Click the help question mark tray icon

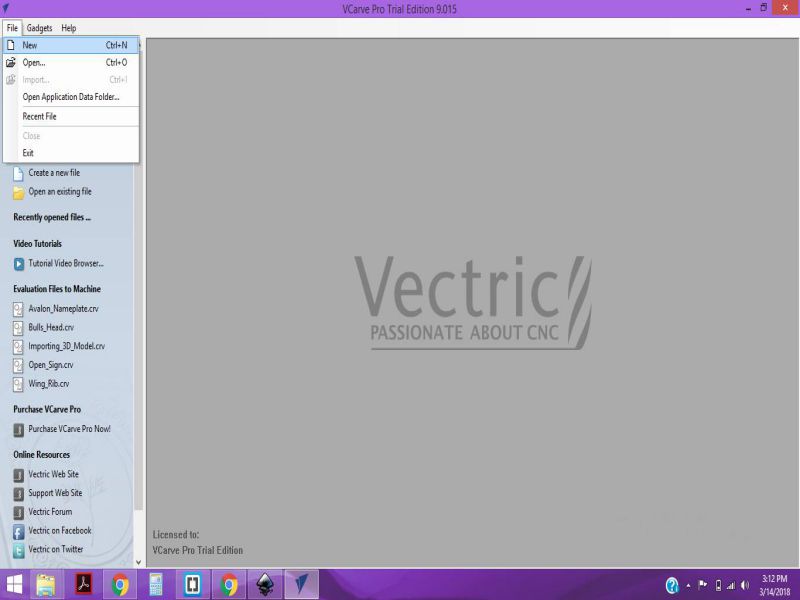point(672,585)
